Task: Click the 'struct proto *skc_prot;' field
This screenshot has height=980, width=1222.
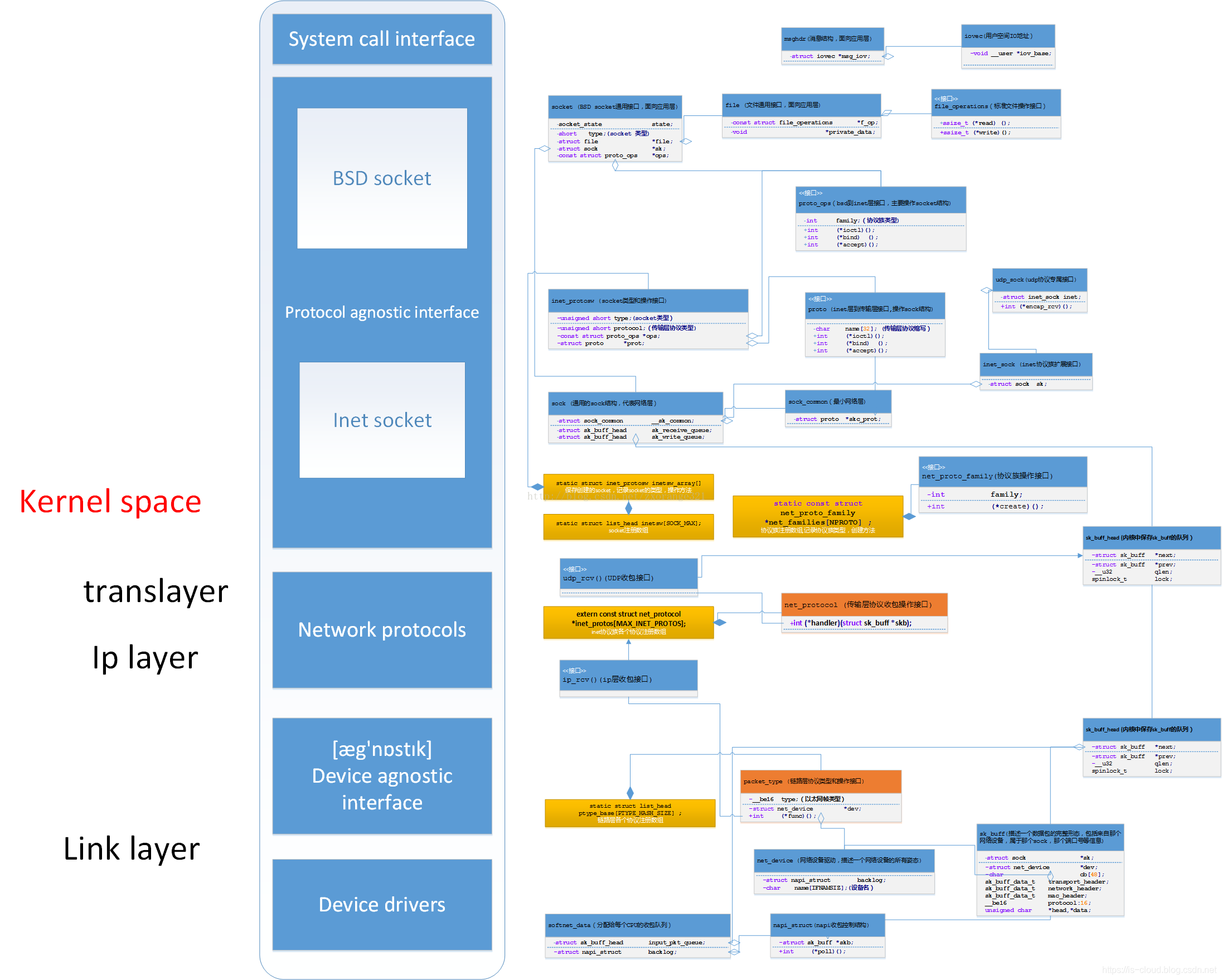Action: [837, 419]
